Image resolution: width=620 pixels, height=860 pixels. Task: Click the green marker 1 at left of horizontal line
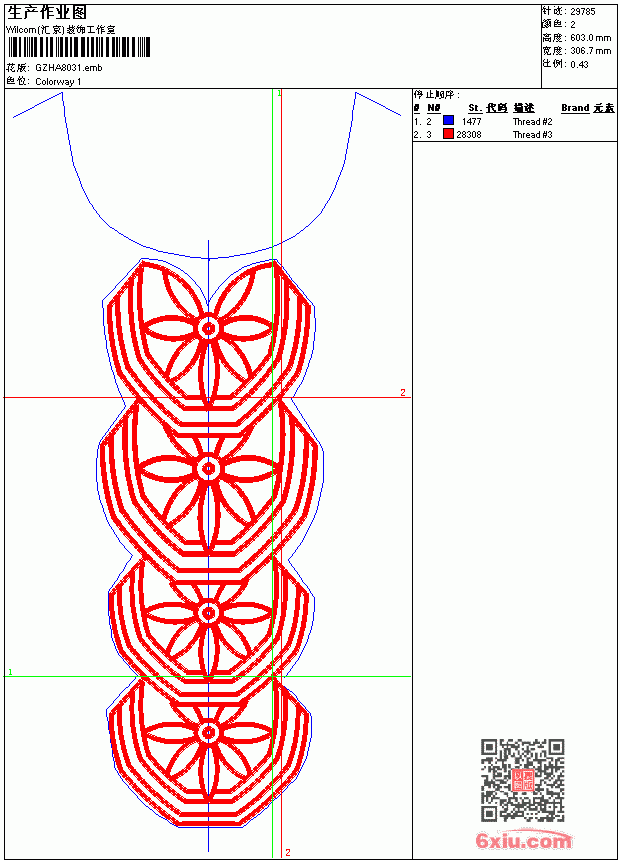tap(10, 672)
